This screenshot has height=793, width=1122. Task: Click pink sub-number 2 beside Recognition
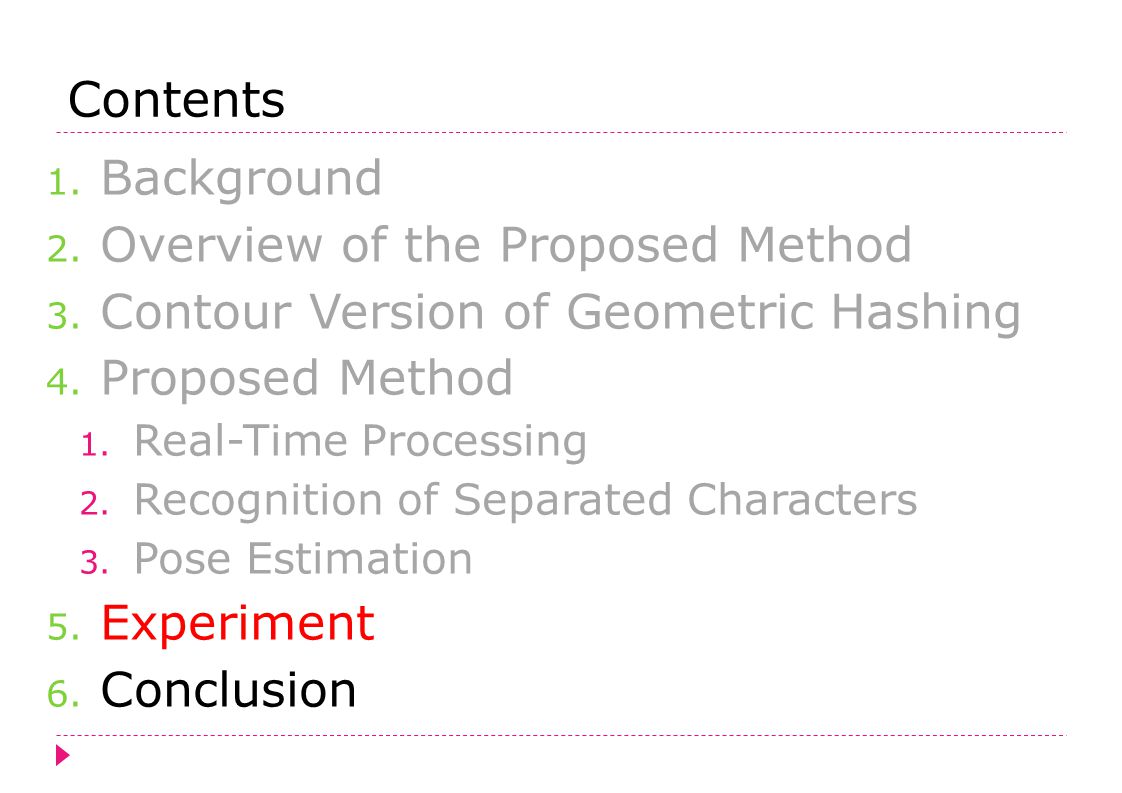coord(94,504)
